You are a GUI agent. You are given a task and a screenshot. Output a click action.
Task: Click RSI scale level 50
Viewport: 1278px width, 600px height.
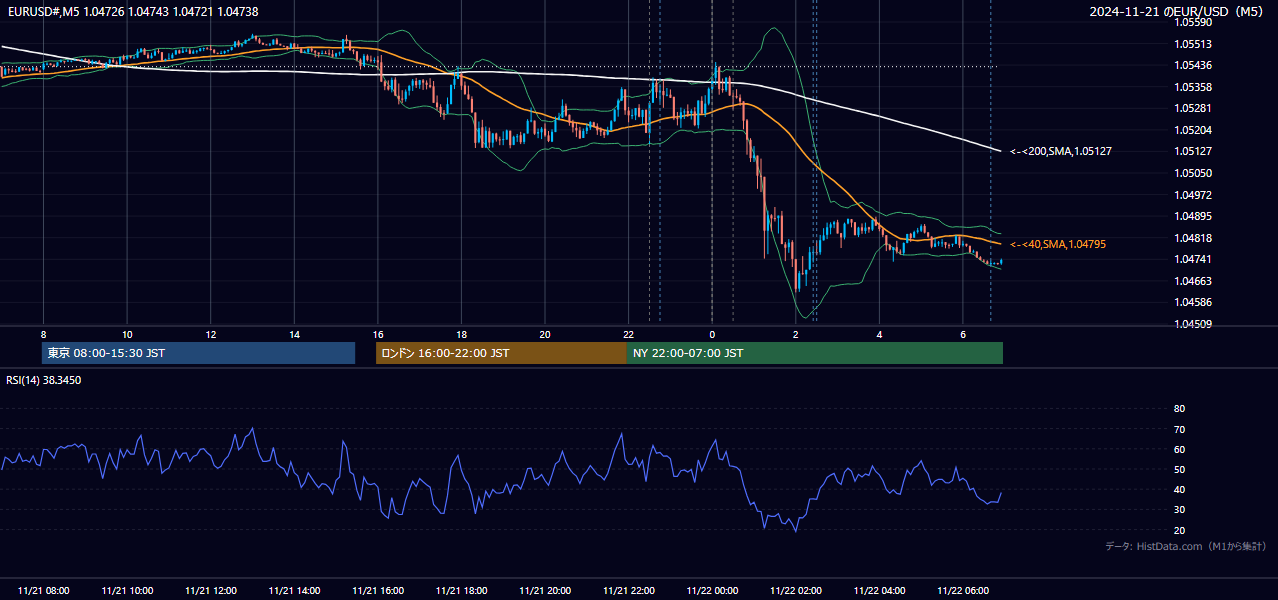click(1179, 469)
